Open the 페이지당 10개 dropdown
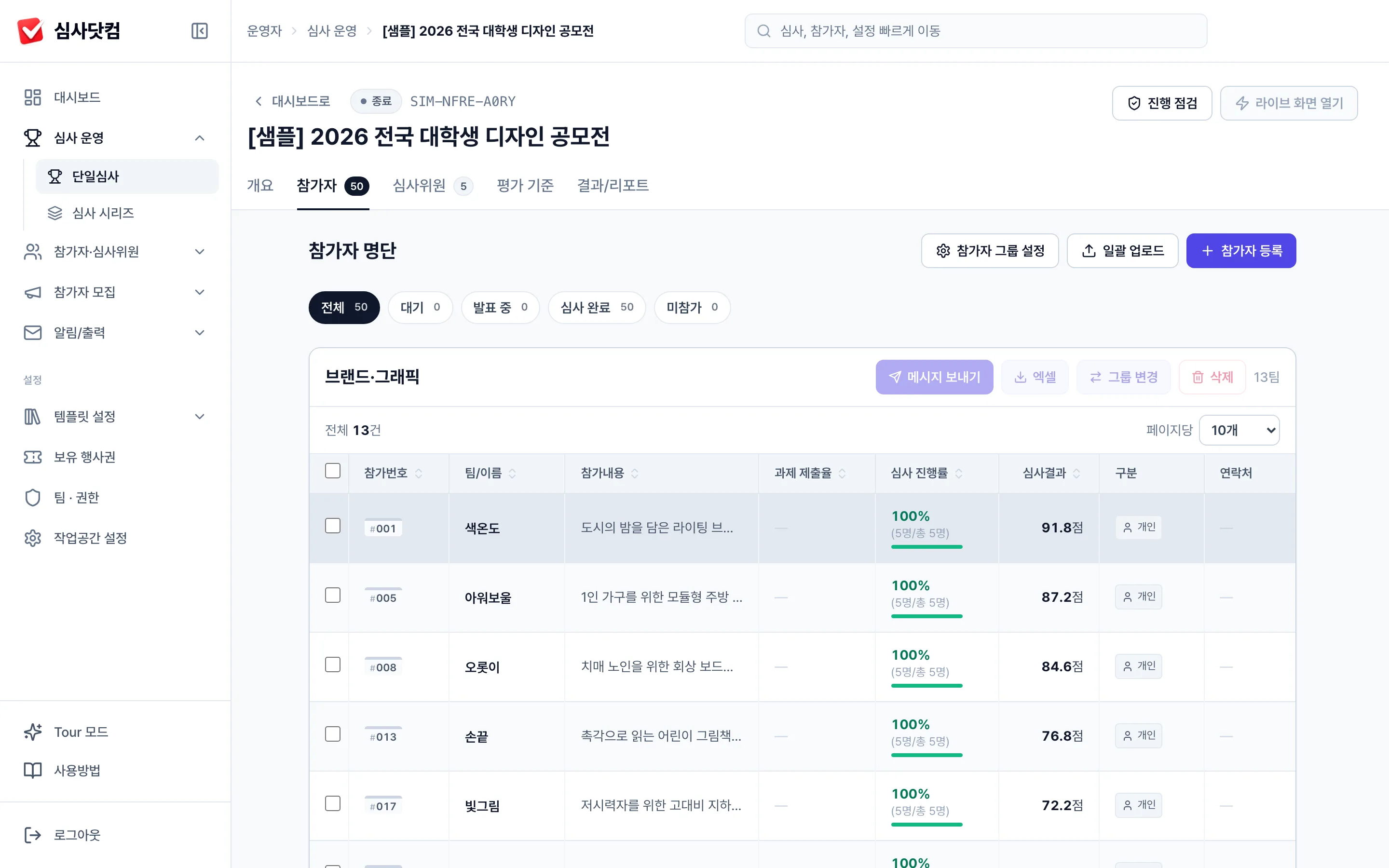Viewport: 1389px width, 868px height. pos(1239,430)
